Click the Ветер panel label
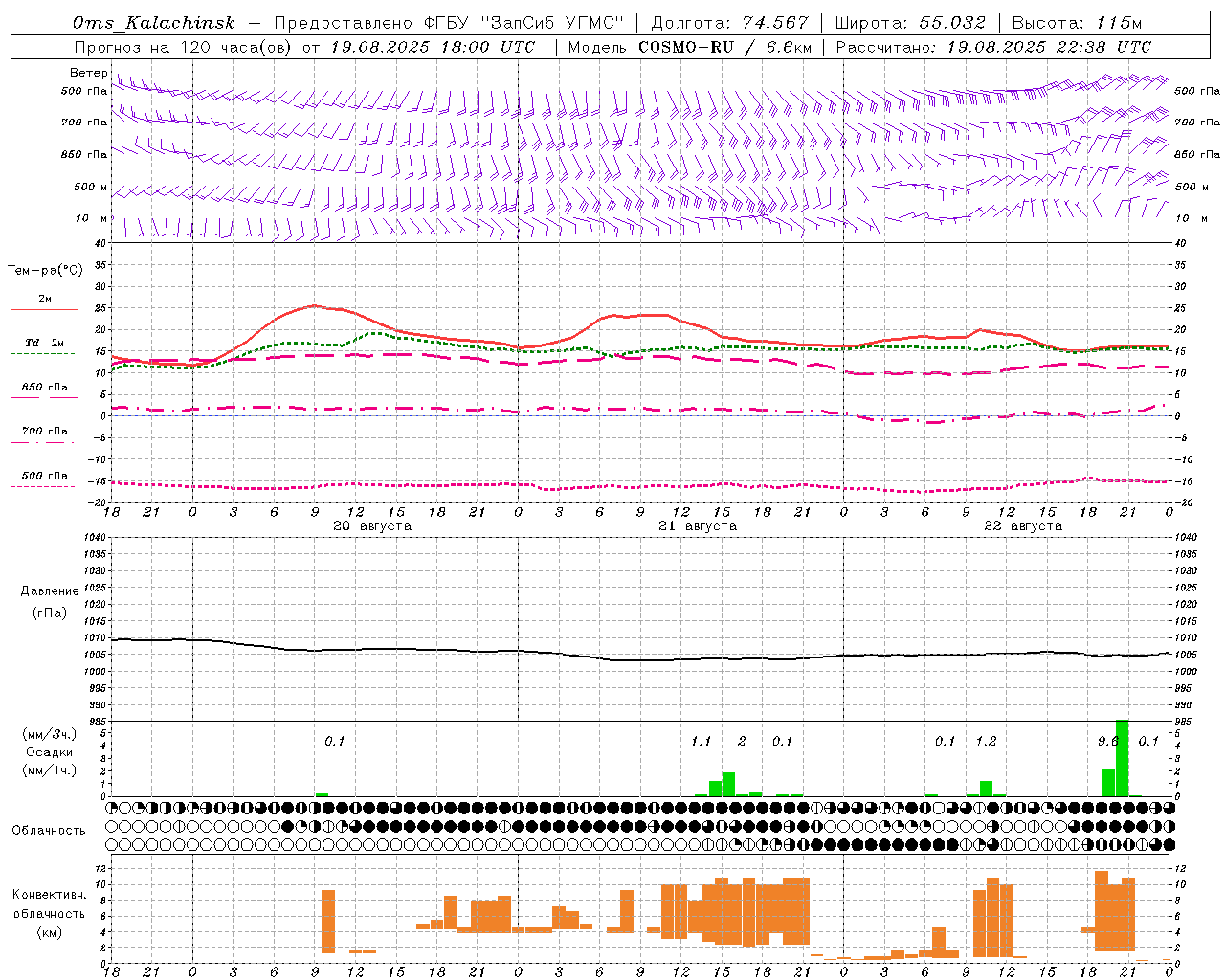Screen dimensions: 1225x980 (88, 73)
